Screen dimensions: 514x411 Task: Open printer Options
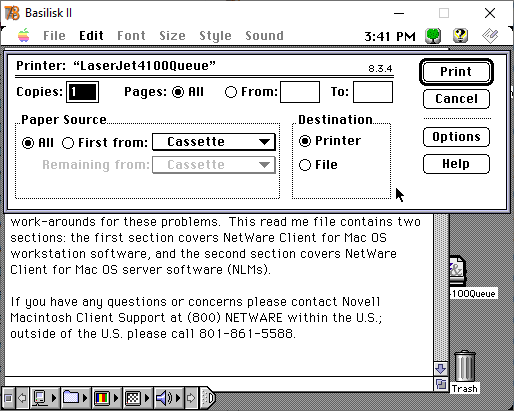456,137
